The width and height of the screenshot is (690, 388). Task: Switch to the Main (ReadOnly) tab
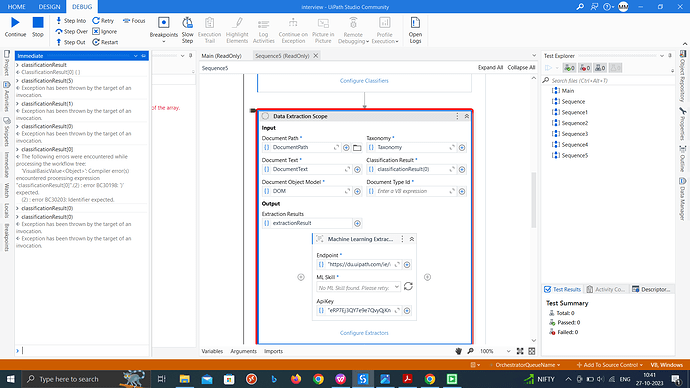click(221, 56)
